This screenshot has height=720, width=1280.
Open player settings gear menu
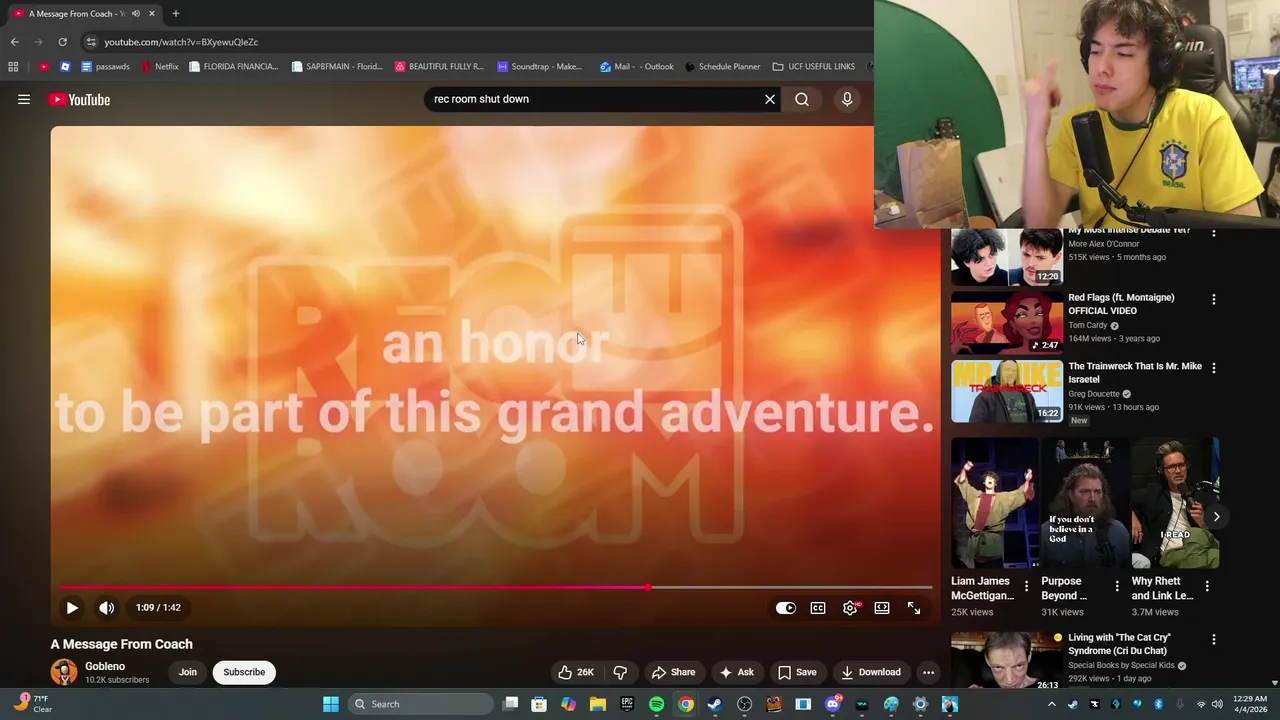[850, 607]
